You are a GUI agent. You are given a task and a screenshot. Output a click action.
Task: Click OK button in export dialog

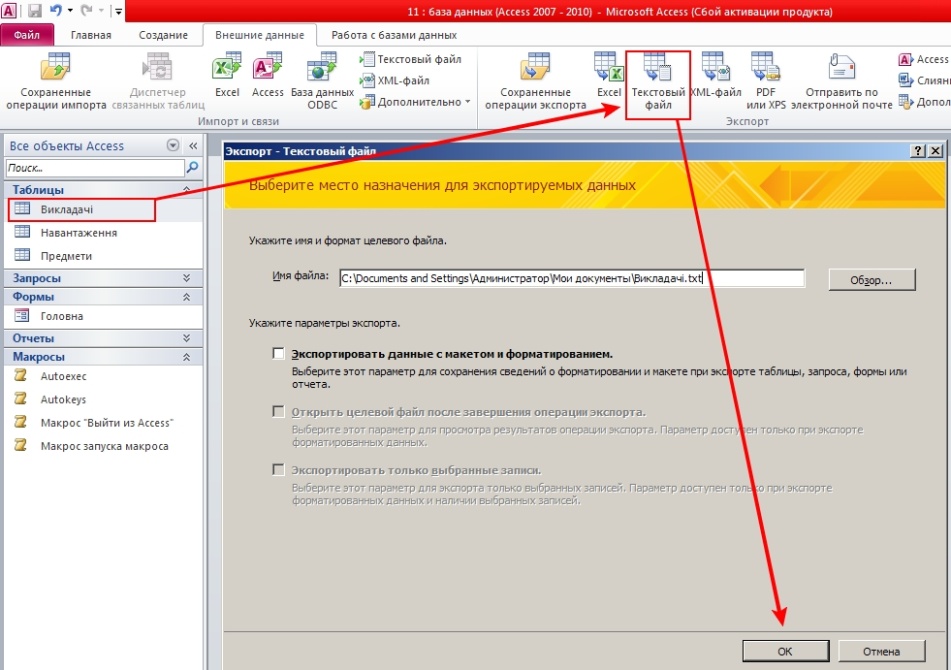785,651
